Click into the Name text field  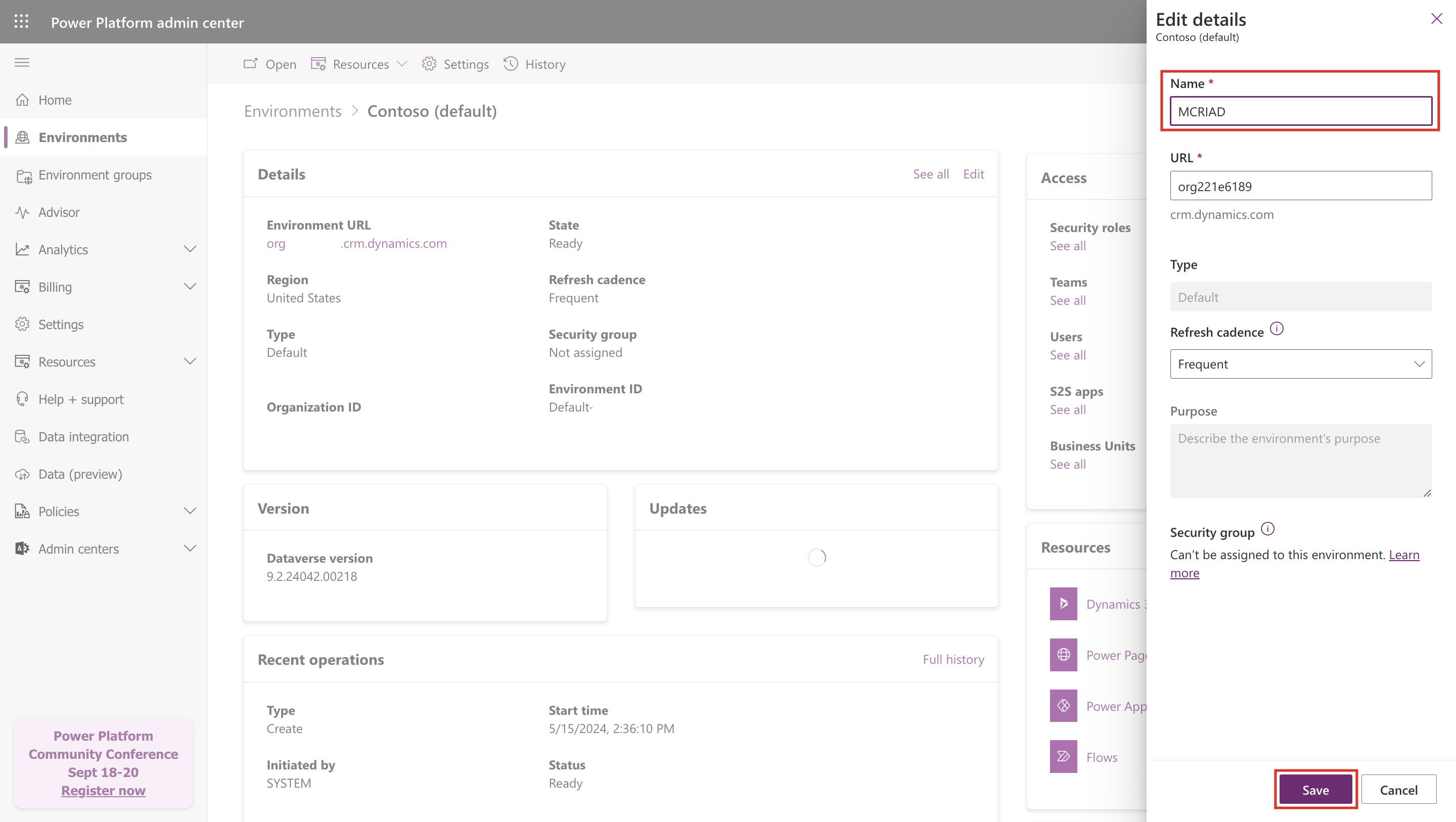point(1300,111)
